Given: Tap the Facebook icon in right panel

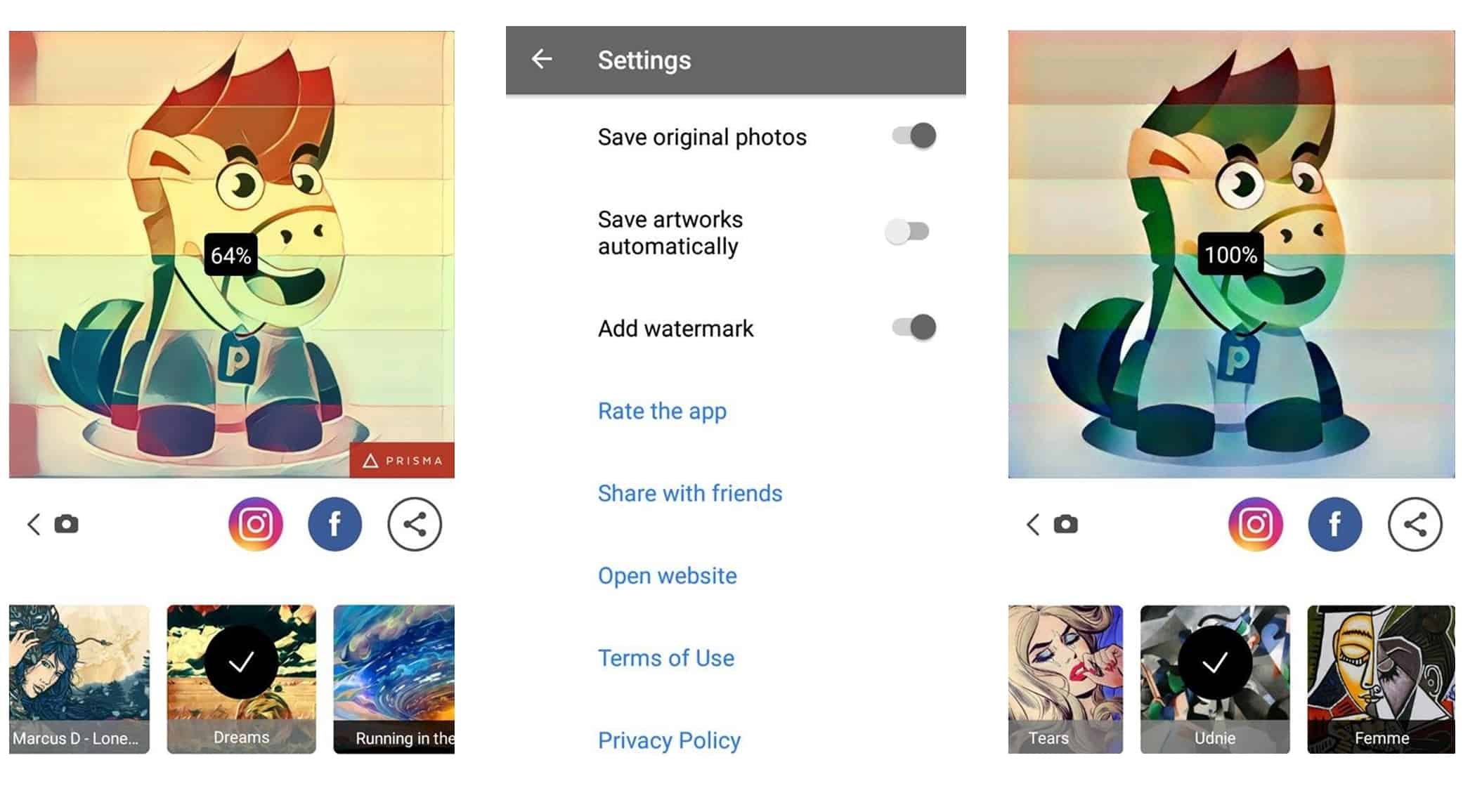Looking at the screenshot, I should 1334,524.
